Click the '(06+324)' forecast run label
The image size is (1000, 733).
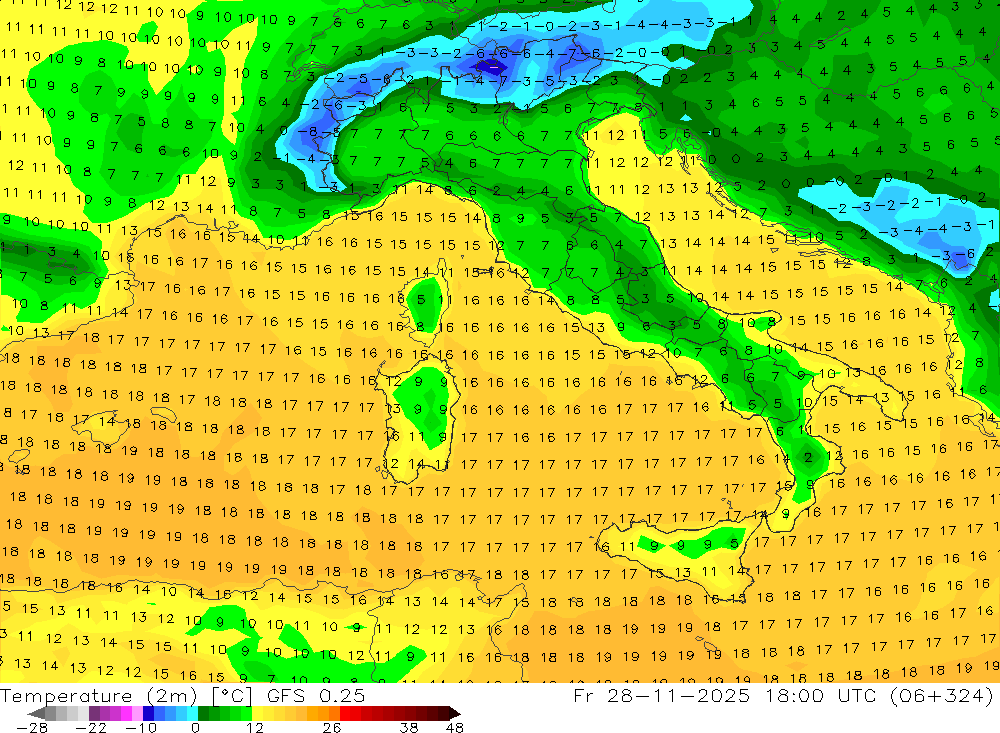[942, 695]
